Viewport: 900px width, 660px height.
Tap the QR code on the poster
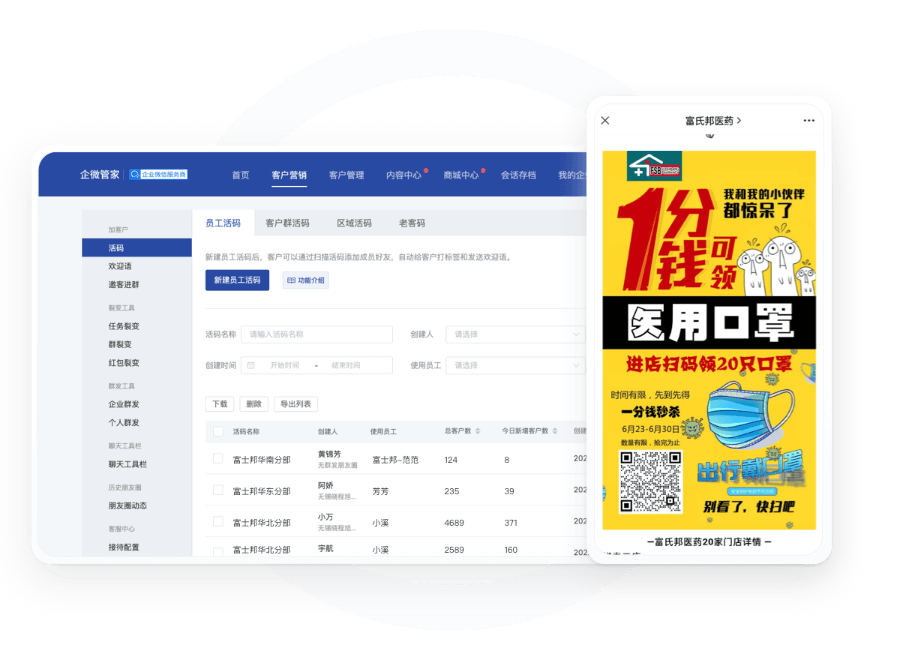(650, 482)
